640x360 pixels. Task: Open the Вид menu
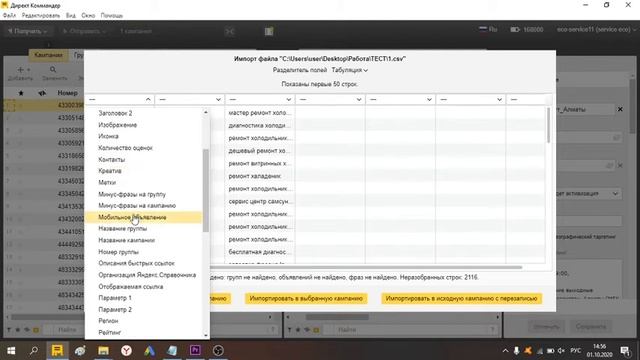(71, 16)
